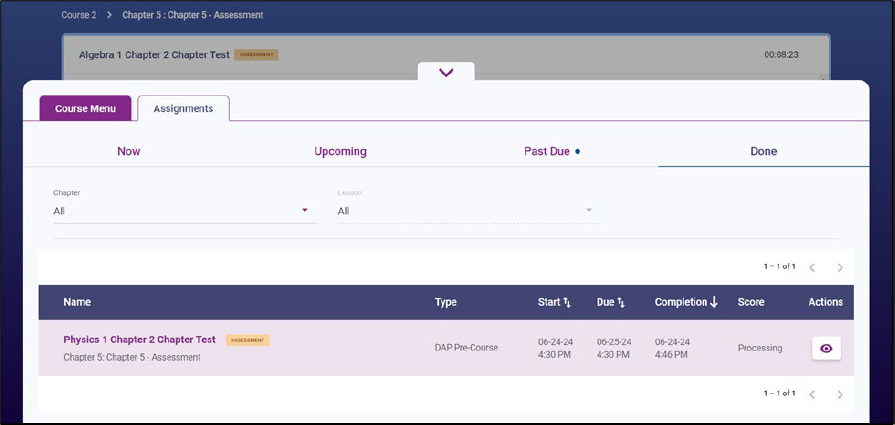Select the Done assignments tab
Image resolution: width=895 pixels, height=425 pixels.
(x=763, y=151)
